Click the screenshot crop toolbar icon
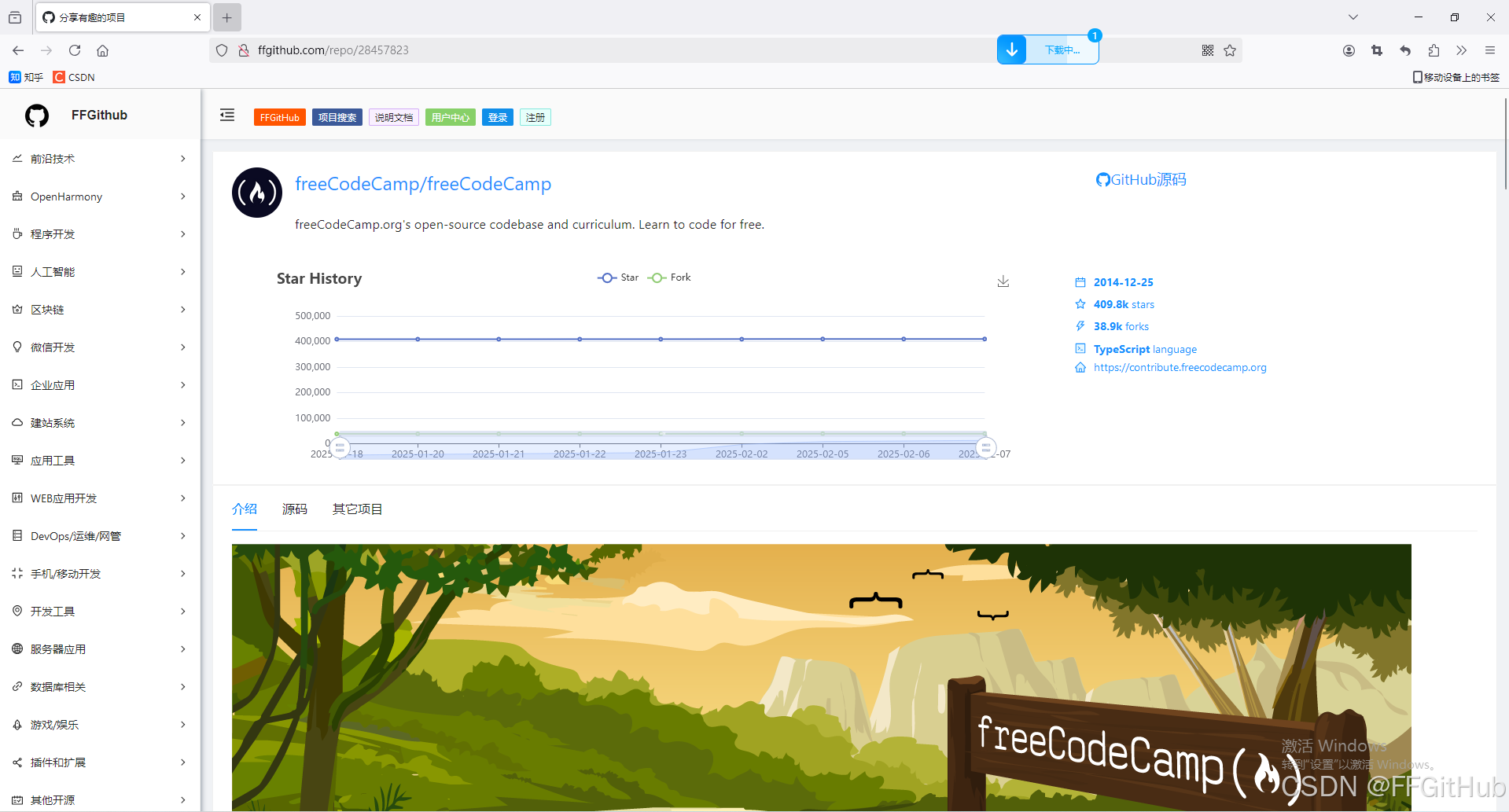 1377,50
